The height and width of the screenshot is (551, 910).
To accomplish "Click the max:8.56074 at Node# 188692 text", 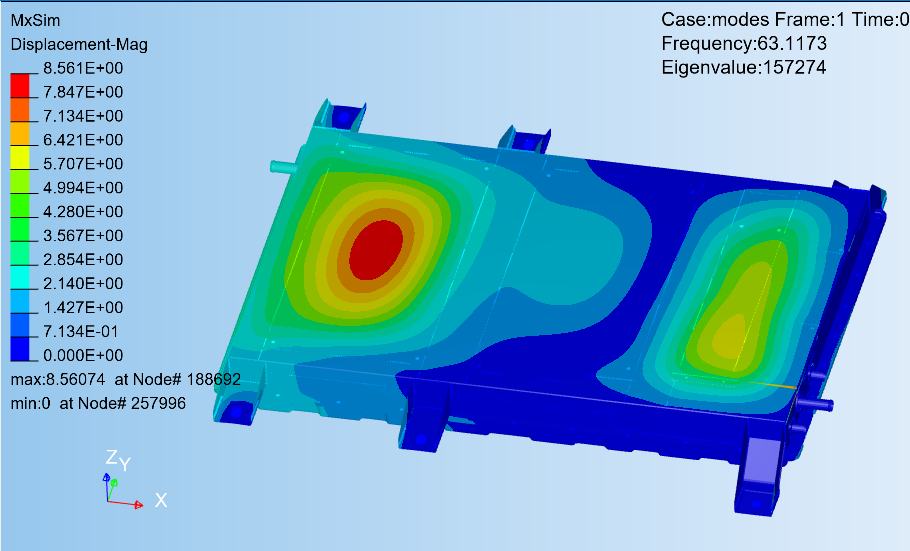I will pyautogui.click(x=125, y=380).
